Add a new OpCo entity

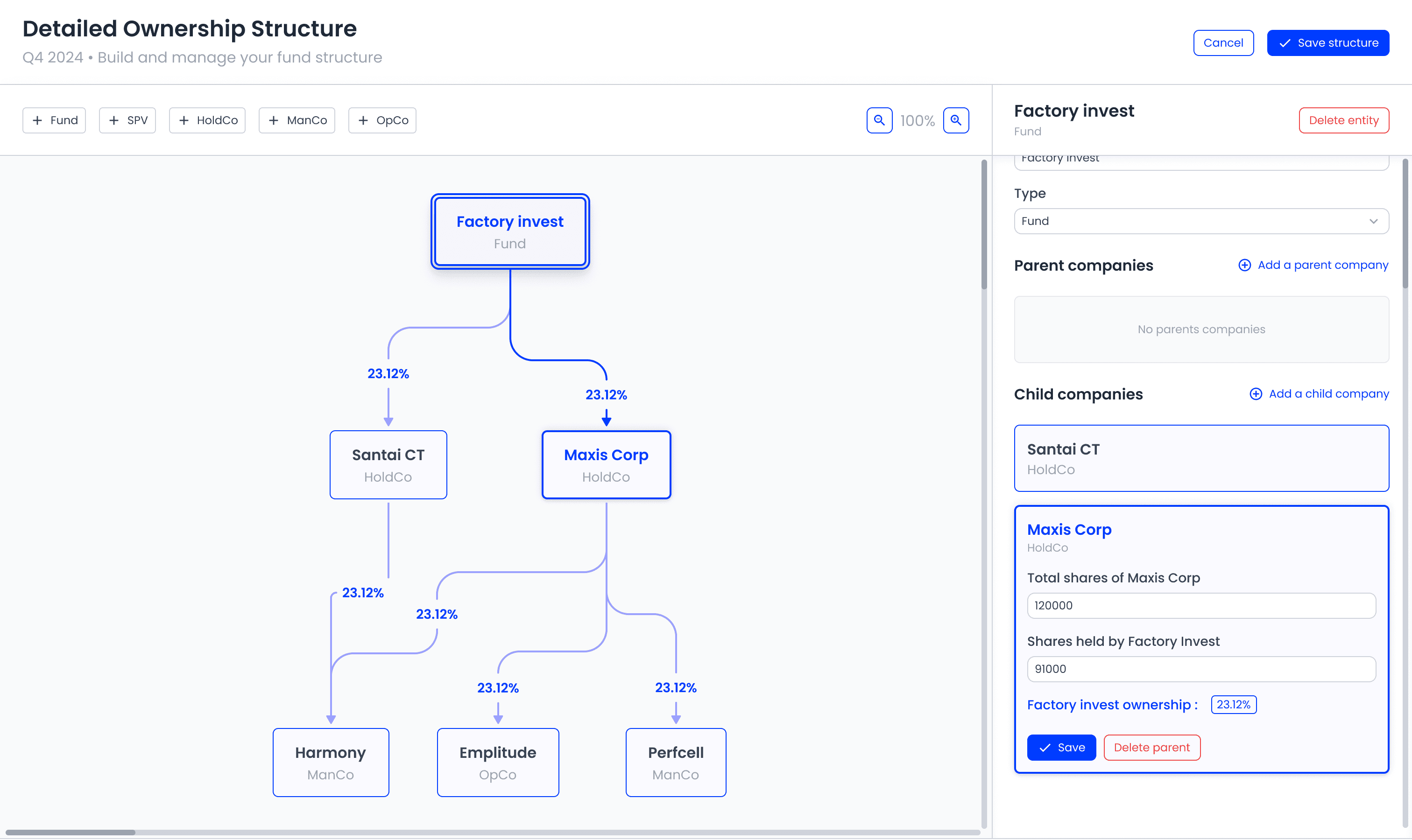click(x=382, y=120)
